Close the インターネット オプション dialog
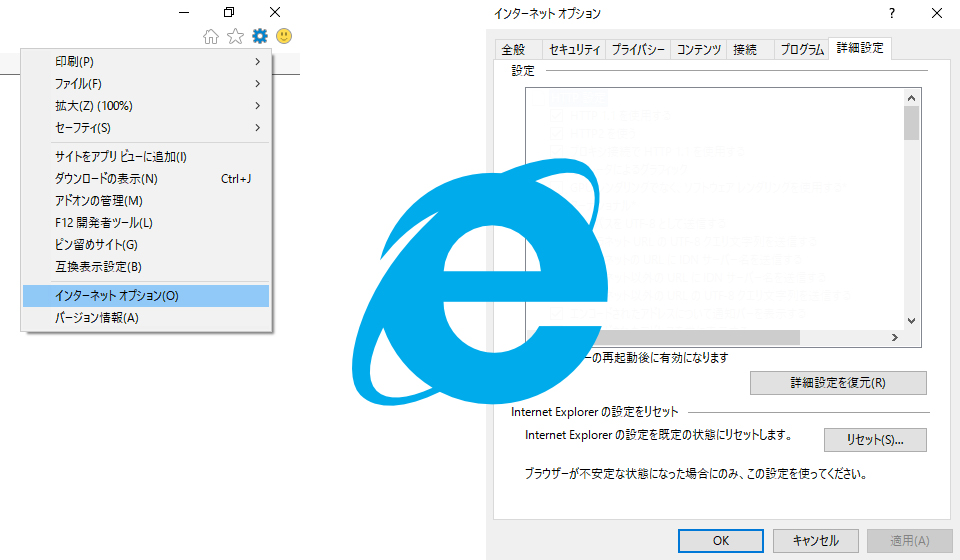Screen dimensions: 960x560 pos(937,13)
